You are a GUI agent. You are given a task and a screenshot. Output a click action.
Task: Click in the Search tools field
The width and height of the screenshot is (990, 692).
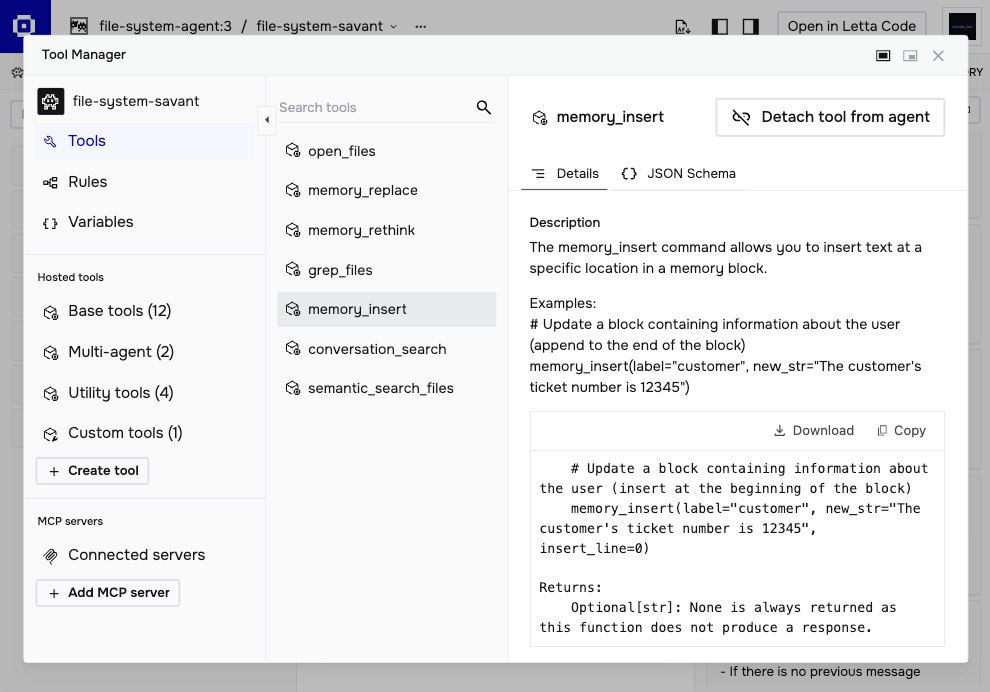pyautogui.click(x=376, y=107)
